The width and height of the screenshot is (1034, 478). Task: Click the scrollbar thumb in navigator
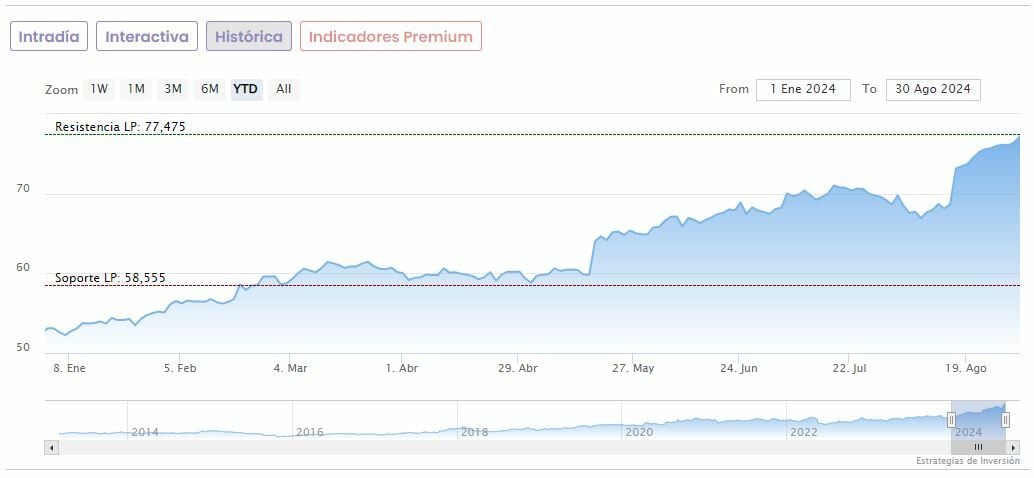[x=979, y=447]
